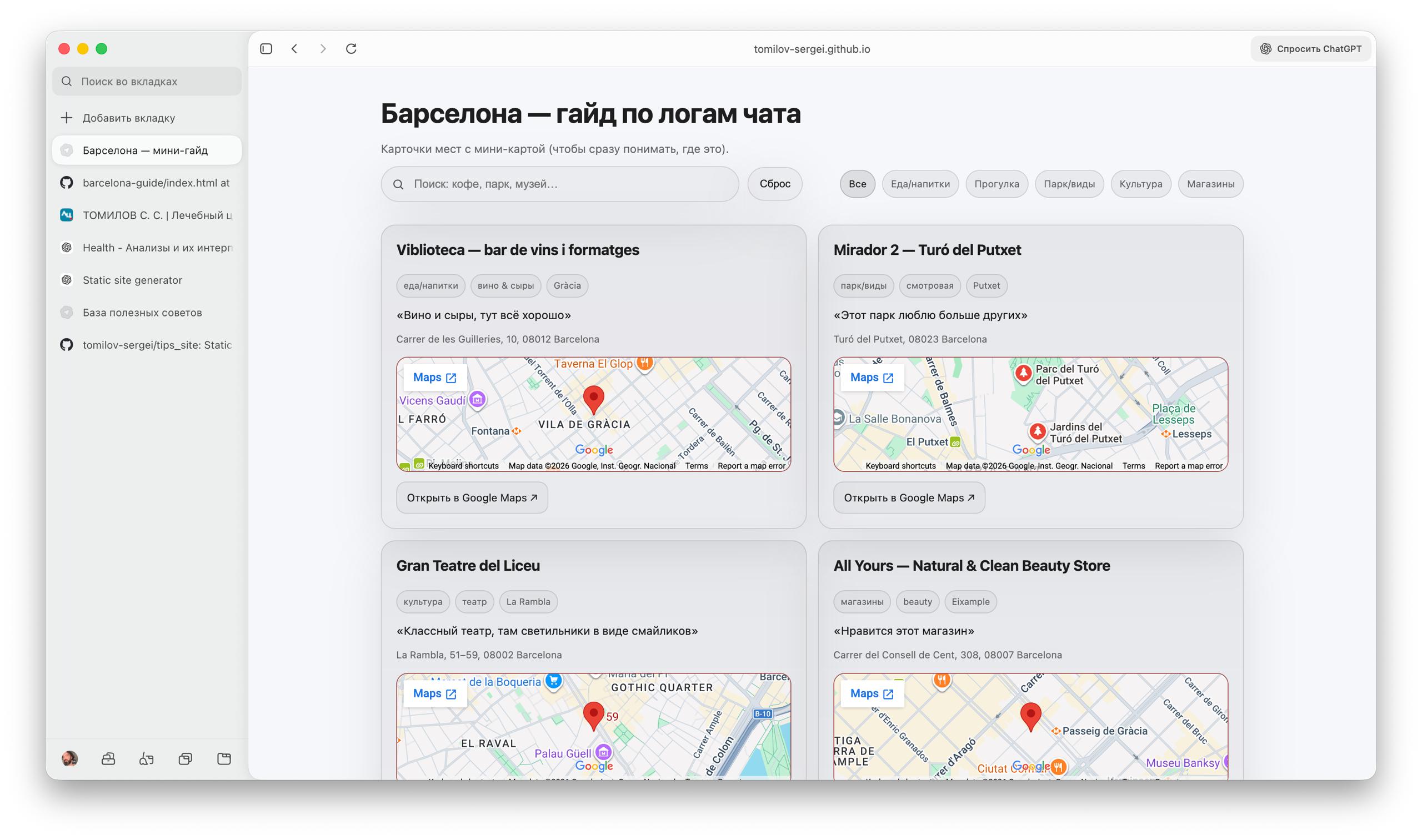
Task: Click the address bar showing tomilov-sergei.github.io
Action: [812, 49]
